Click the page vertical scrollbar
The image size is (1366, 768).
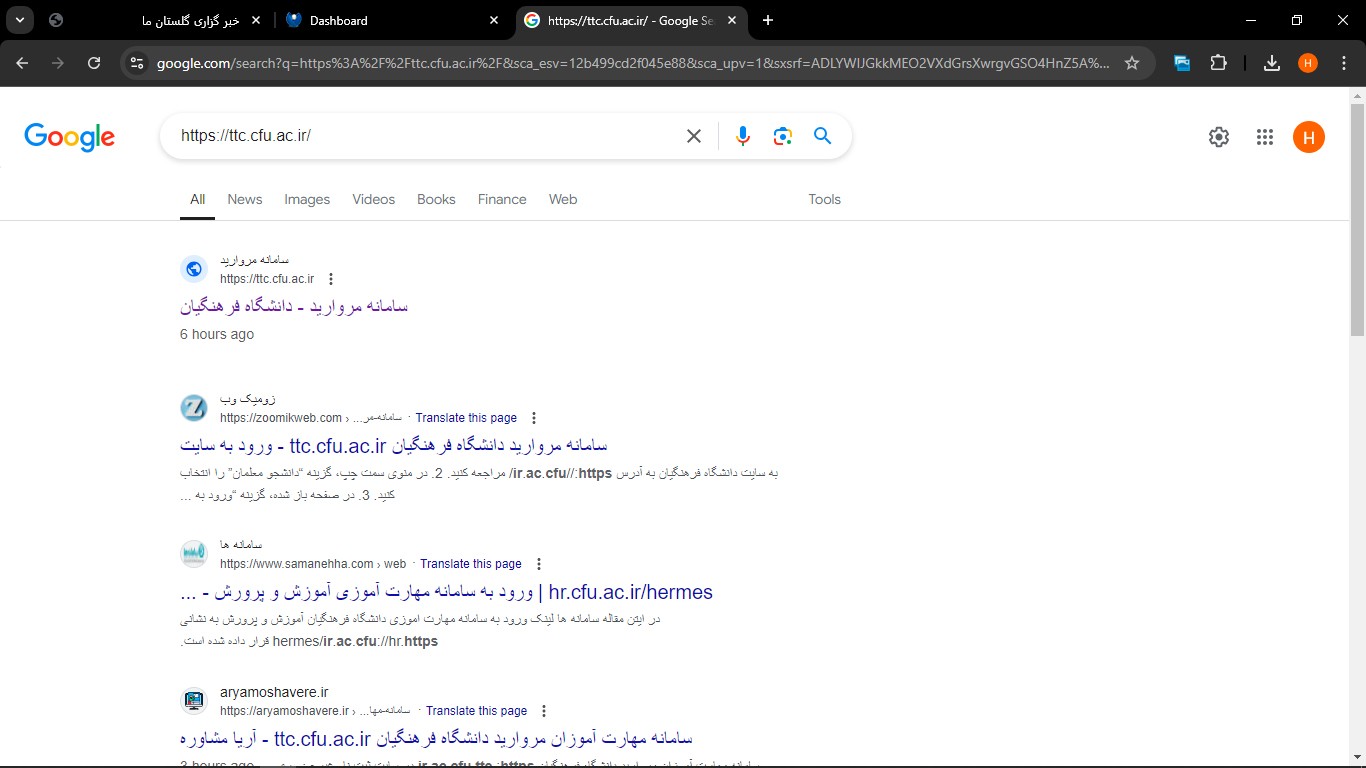[1357, 220]
